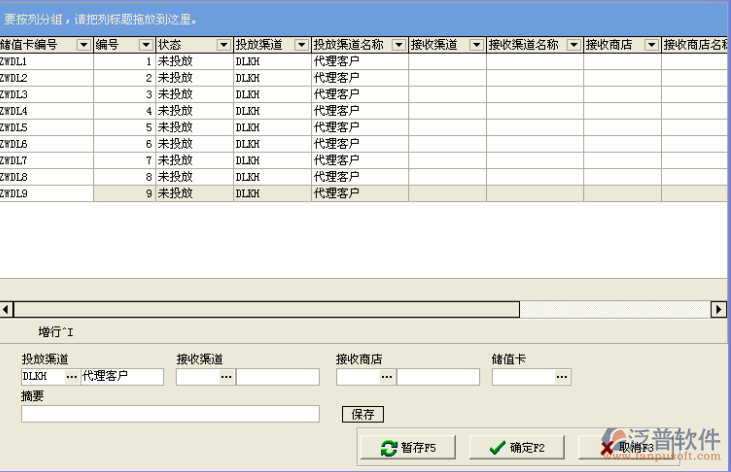Click the 储值卡 input field
Screen dimensions: 731x472
click(x=522, y=377)
